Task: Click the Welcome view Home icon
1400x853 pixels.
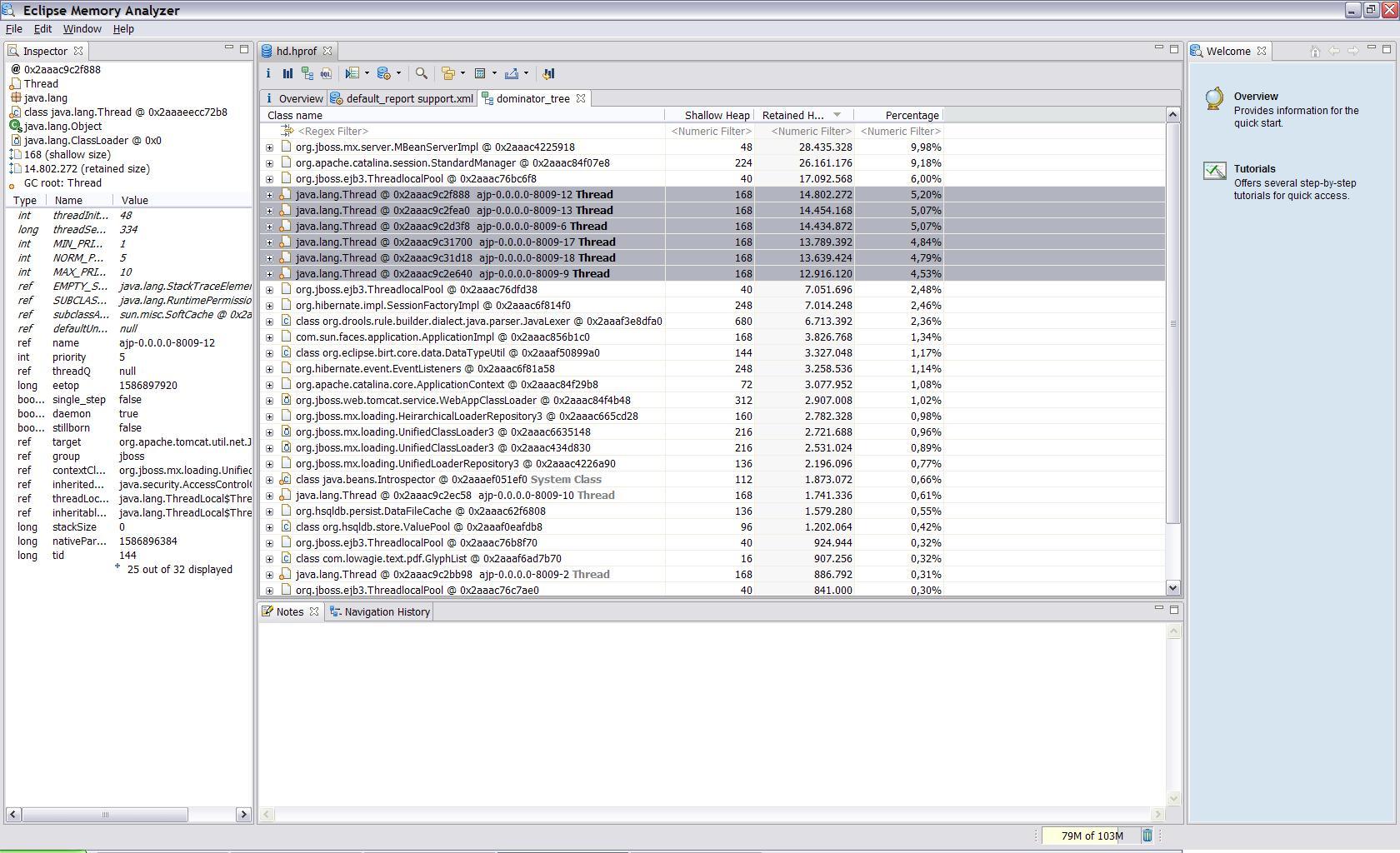Action: tap(1315, 51)
